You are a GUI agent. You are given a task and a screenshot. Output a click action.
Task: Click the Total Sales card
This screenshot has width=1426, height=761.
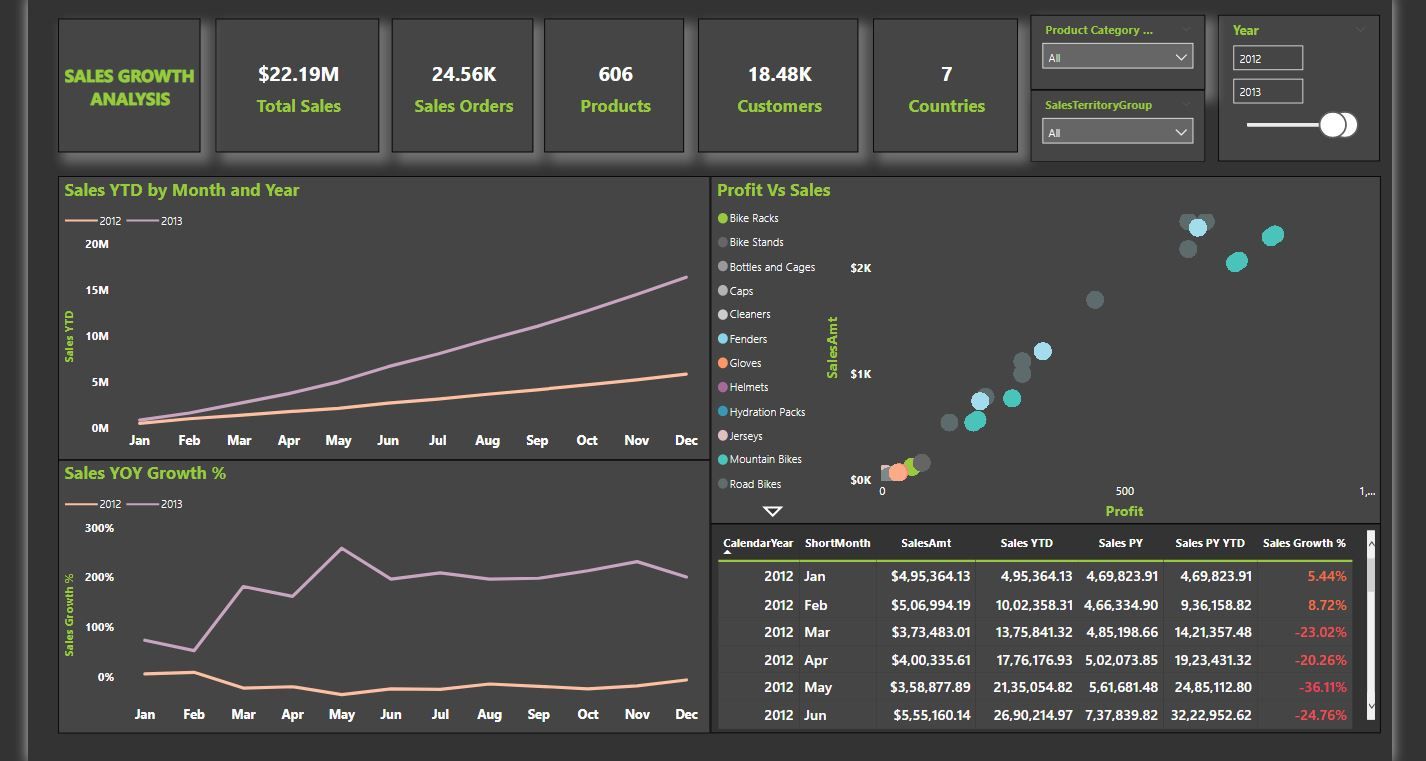click(x=298, y=87)
